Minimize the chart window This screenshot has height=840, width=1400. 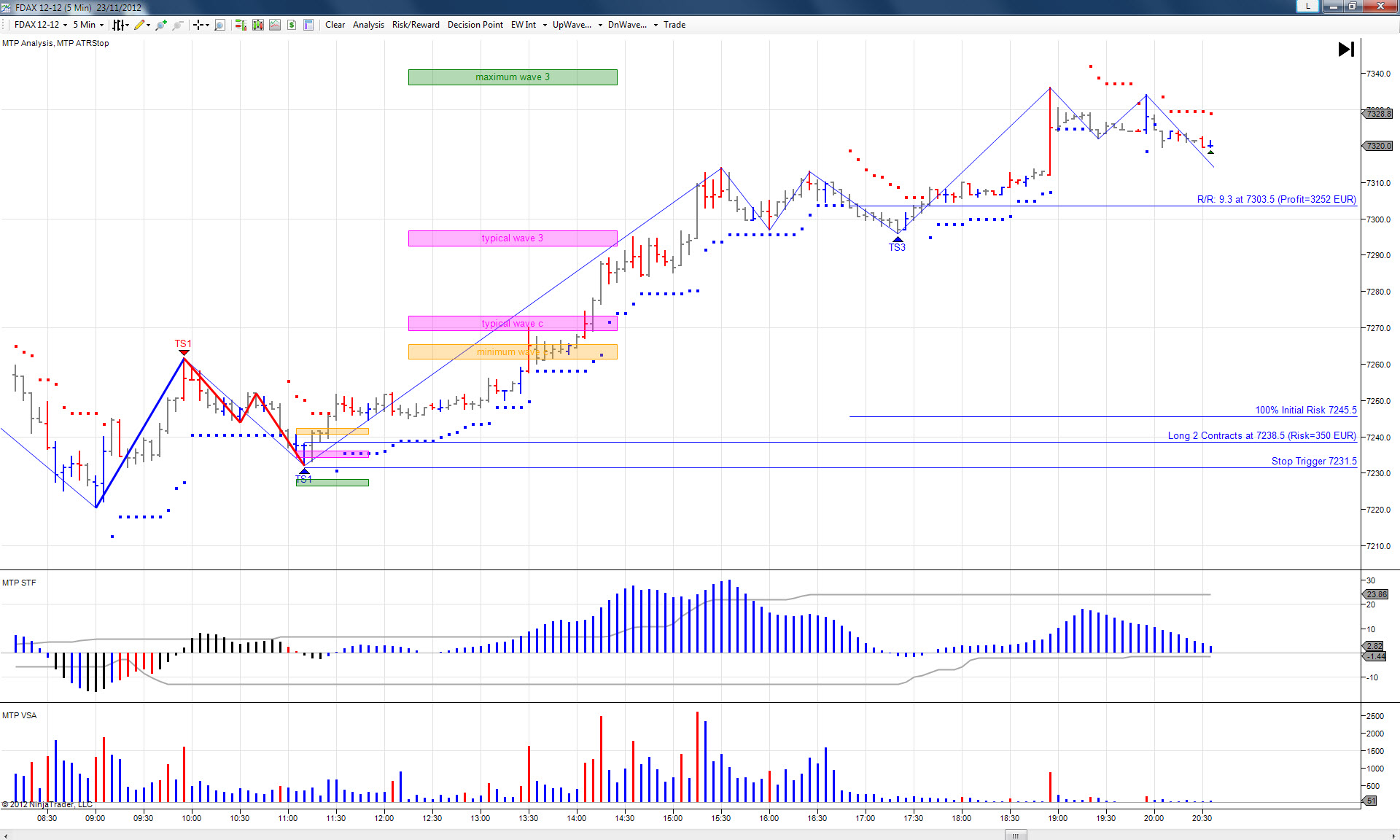[x=1333, y=6]
